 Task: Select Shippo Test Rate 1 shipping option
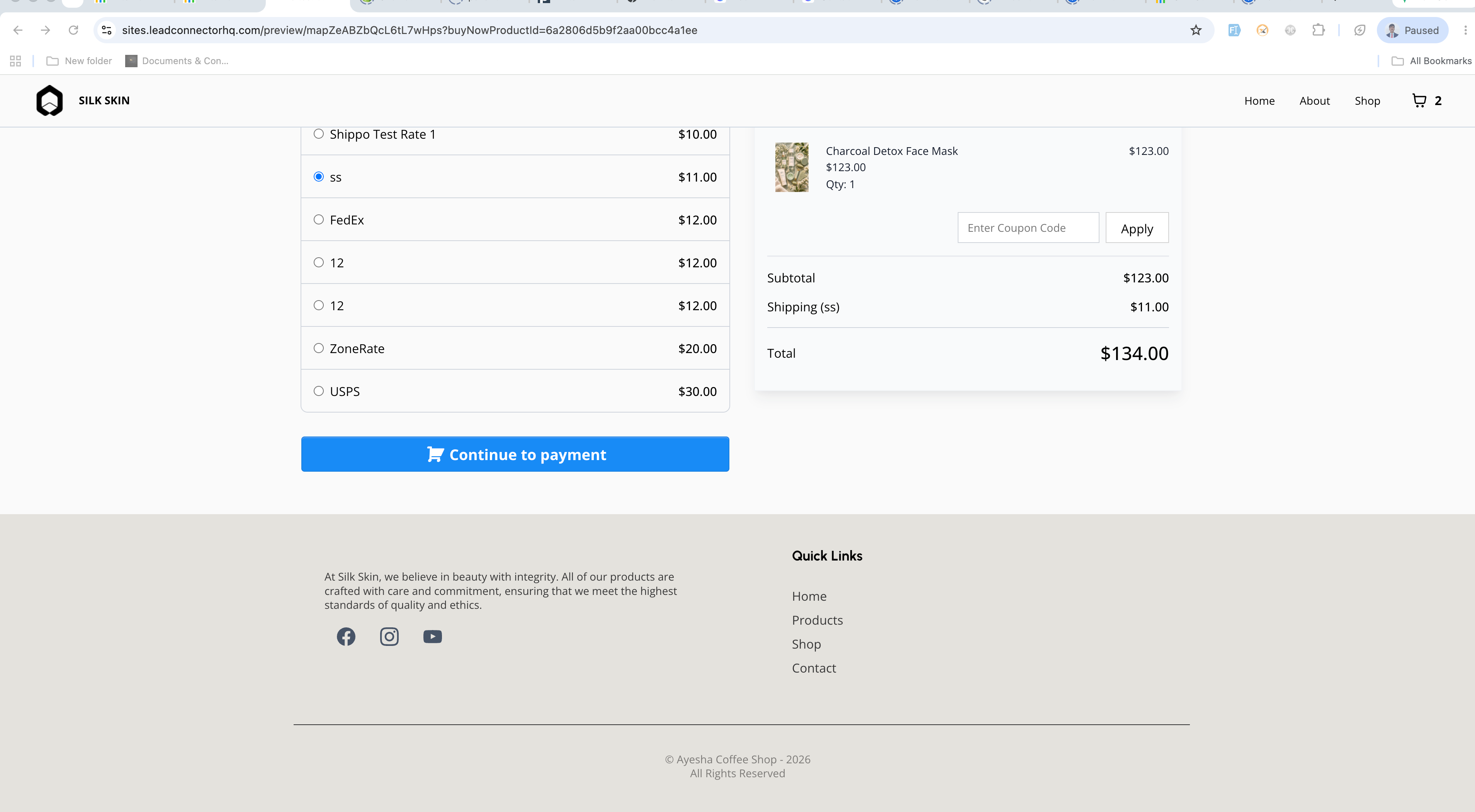[319, 134]
